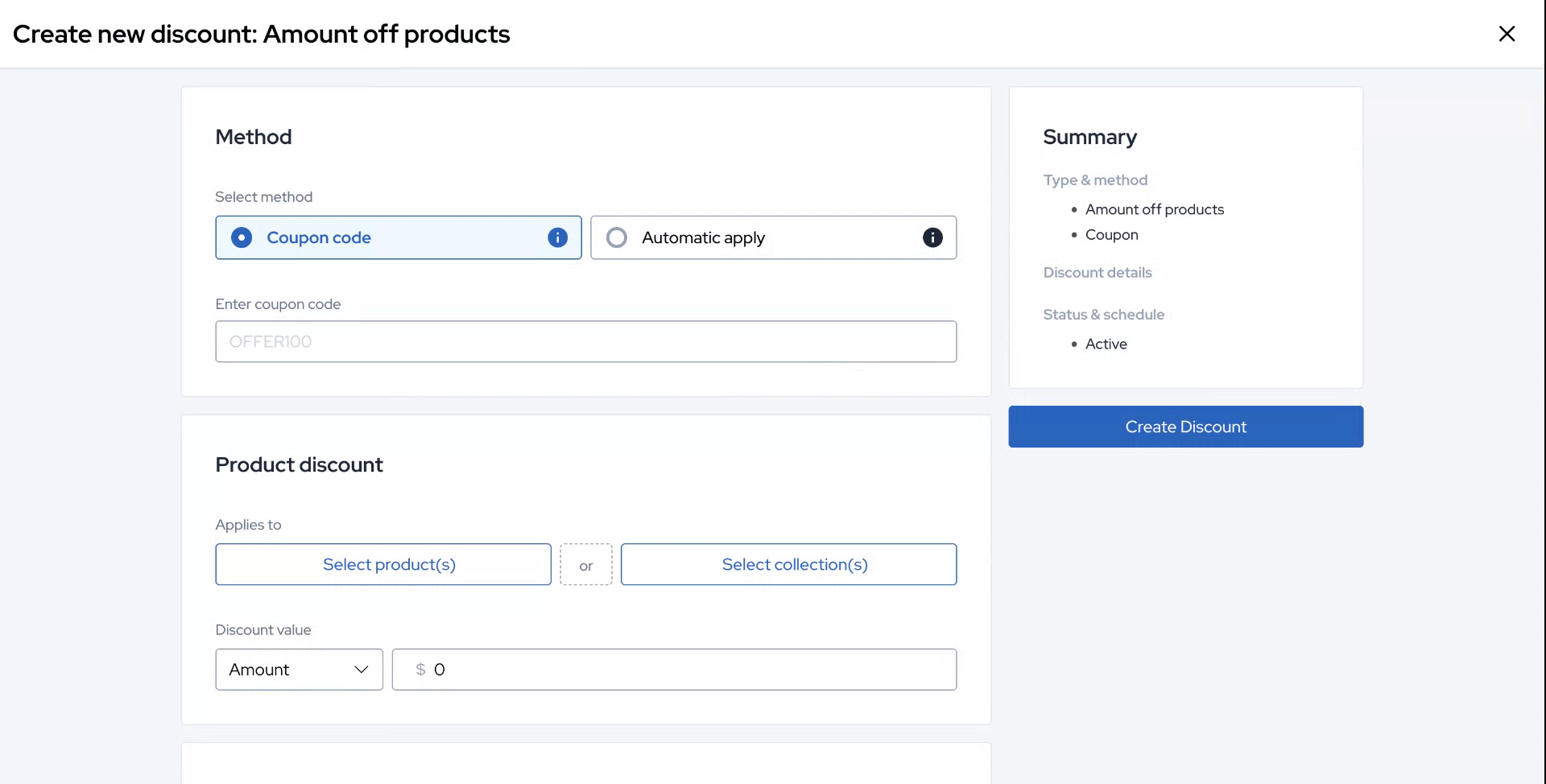
Task: Open the Select product(s) picker
Action: click(x=383, y=564)
